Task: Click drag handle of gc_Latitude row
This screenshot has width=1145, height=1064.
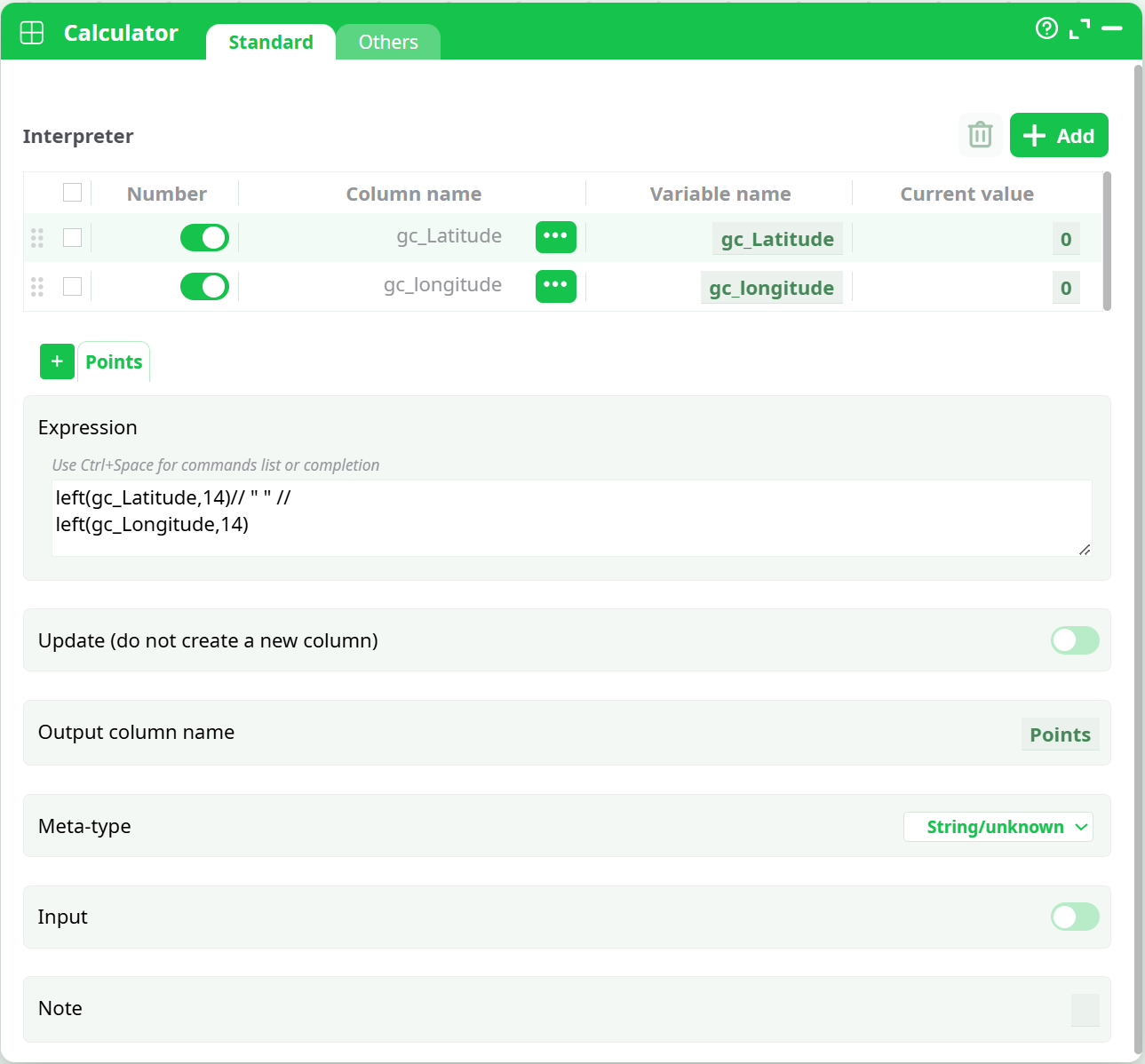Action: coord(37,238)
